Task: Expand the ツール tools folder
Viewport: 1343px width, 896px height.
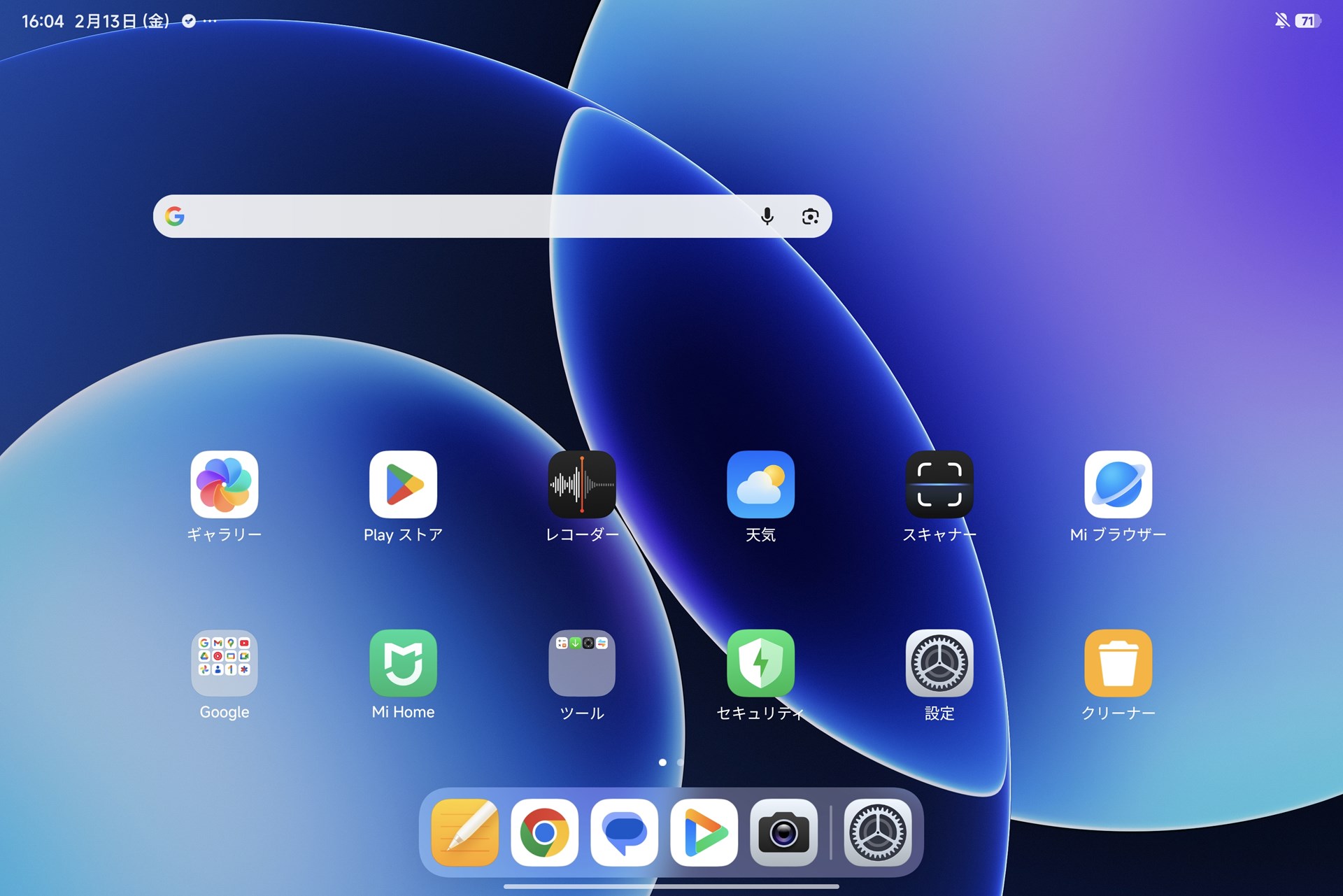Action: [x=581, y=662]
